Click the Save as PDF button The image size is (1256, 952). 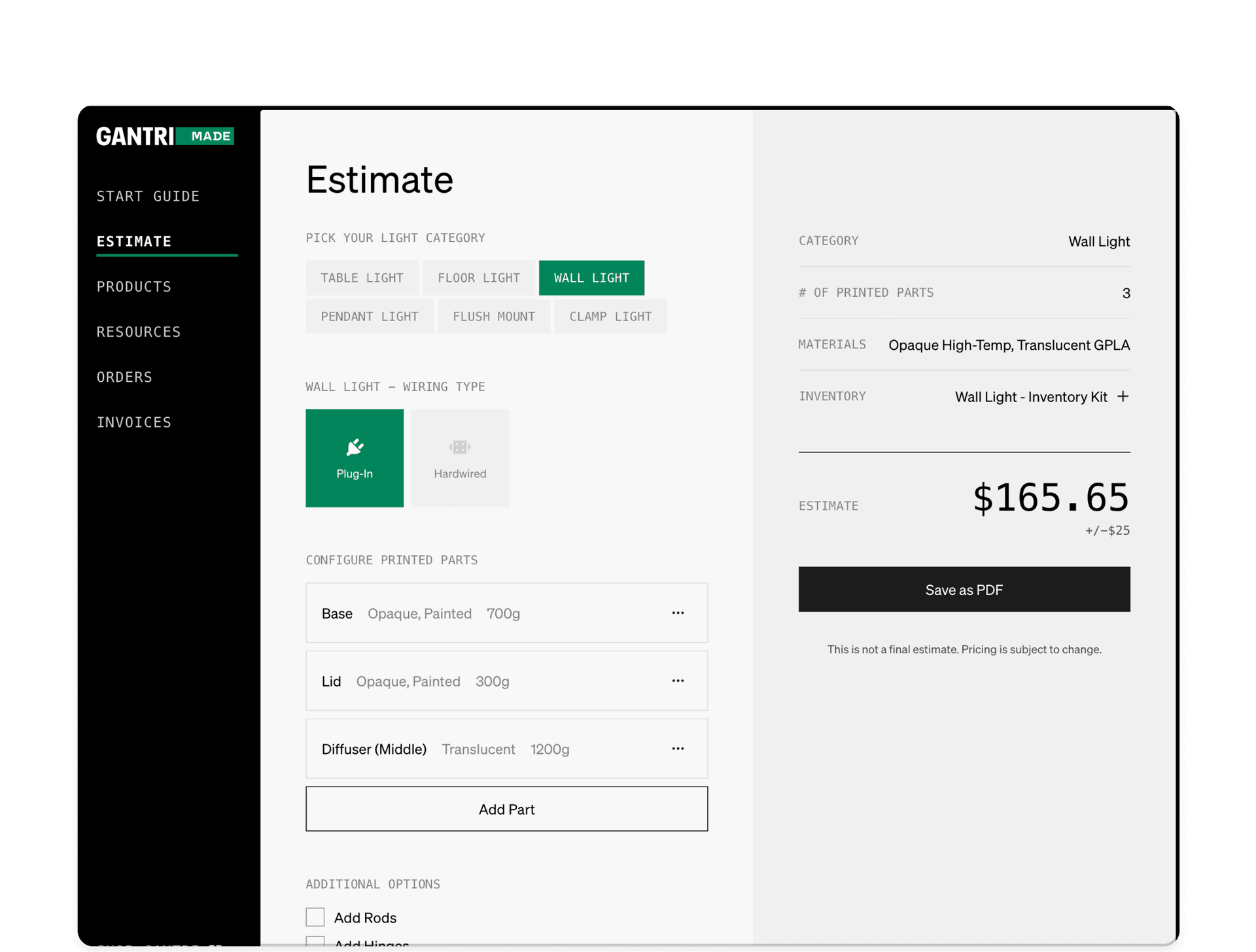pyautogui.click(x=964, y=589)
